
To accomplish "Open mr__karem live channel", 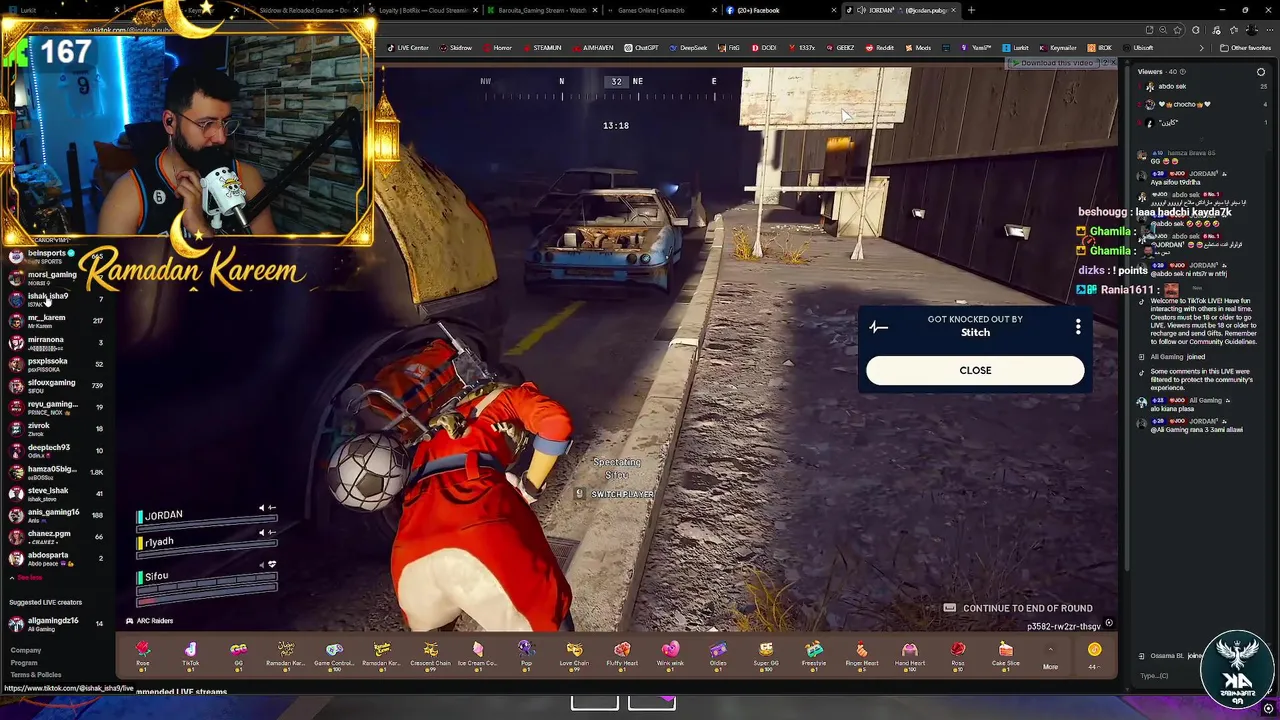I will 55,320.
